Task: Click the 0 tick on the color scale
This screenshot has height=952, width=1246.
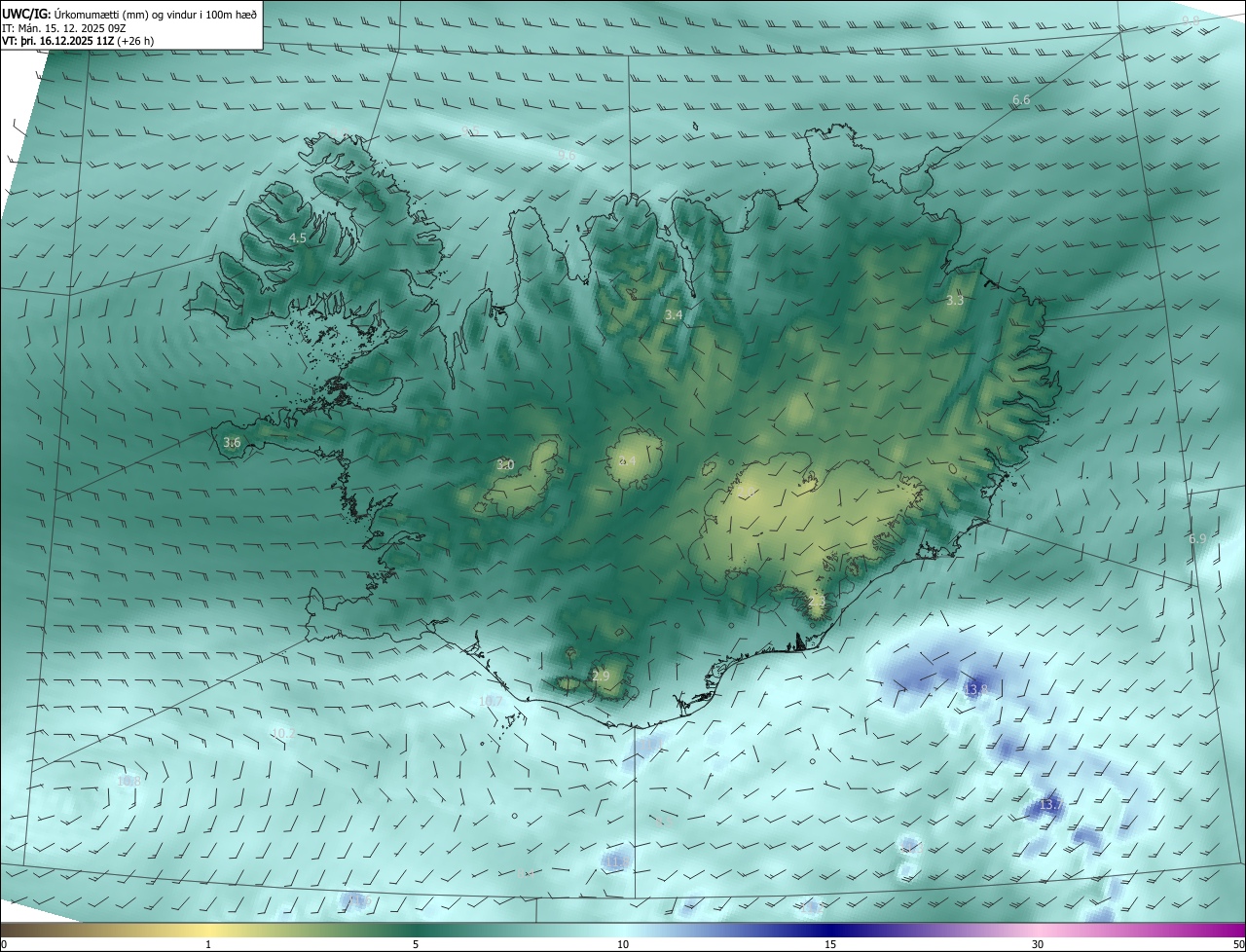Action: pos(4,944)
